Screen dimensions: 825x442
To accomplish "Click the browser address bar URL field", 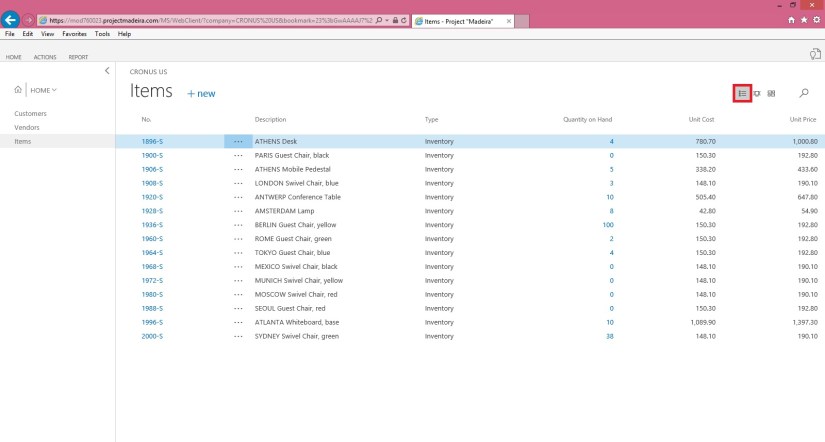I will 200,20.
